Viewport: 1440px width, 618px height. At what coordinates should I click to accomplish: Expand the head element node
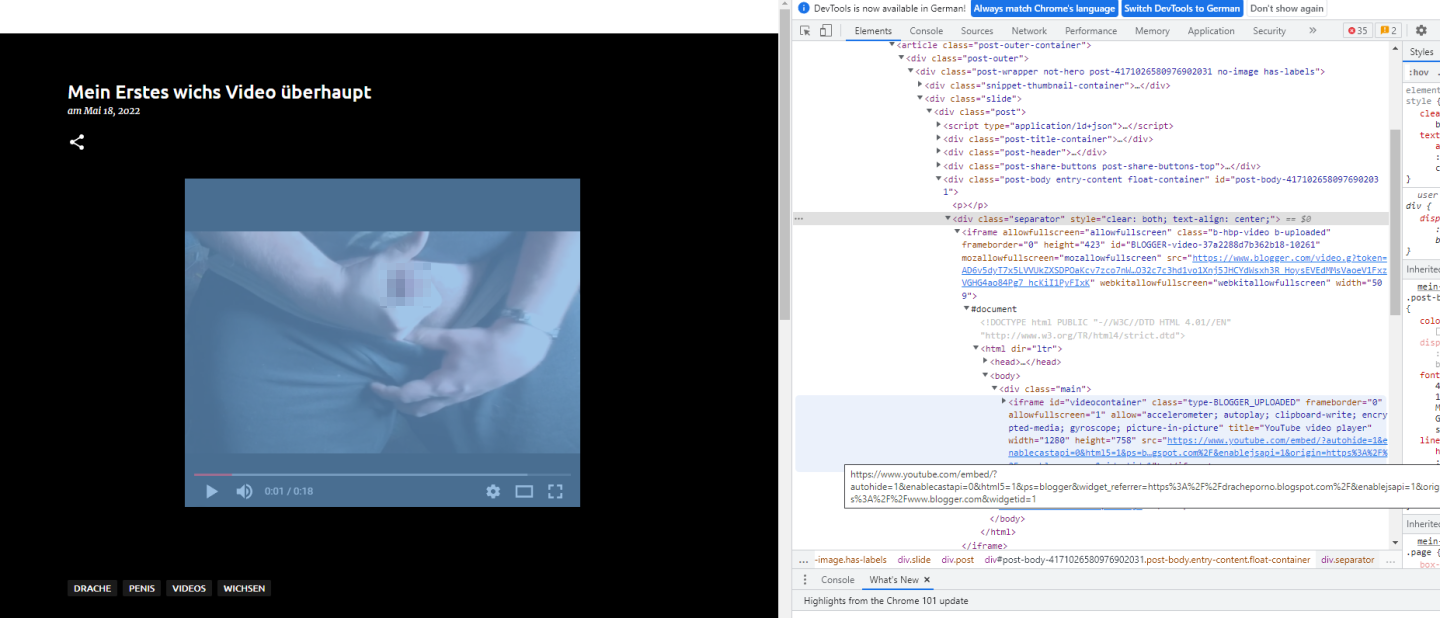tap(985, 362)
